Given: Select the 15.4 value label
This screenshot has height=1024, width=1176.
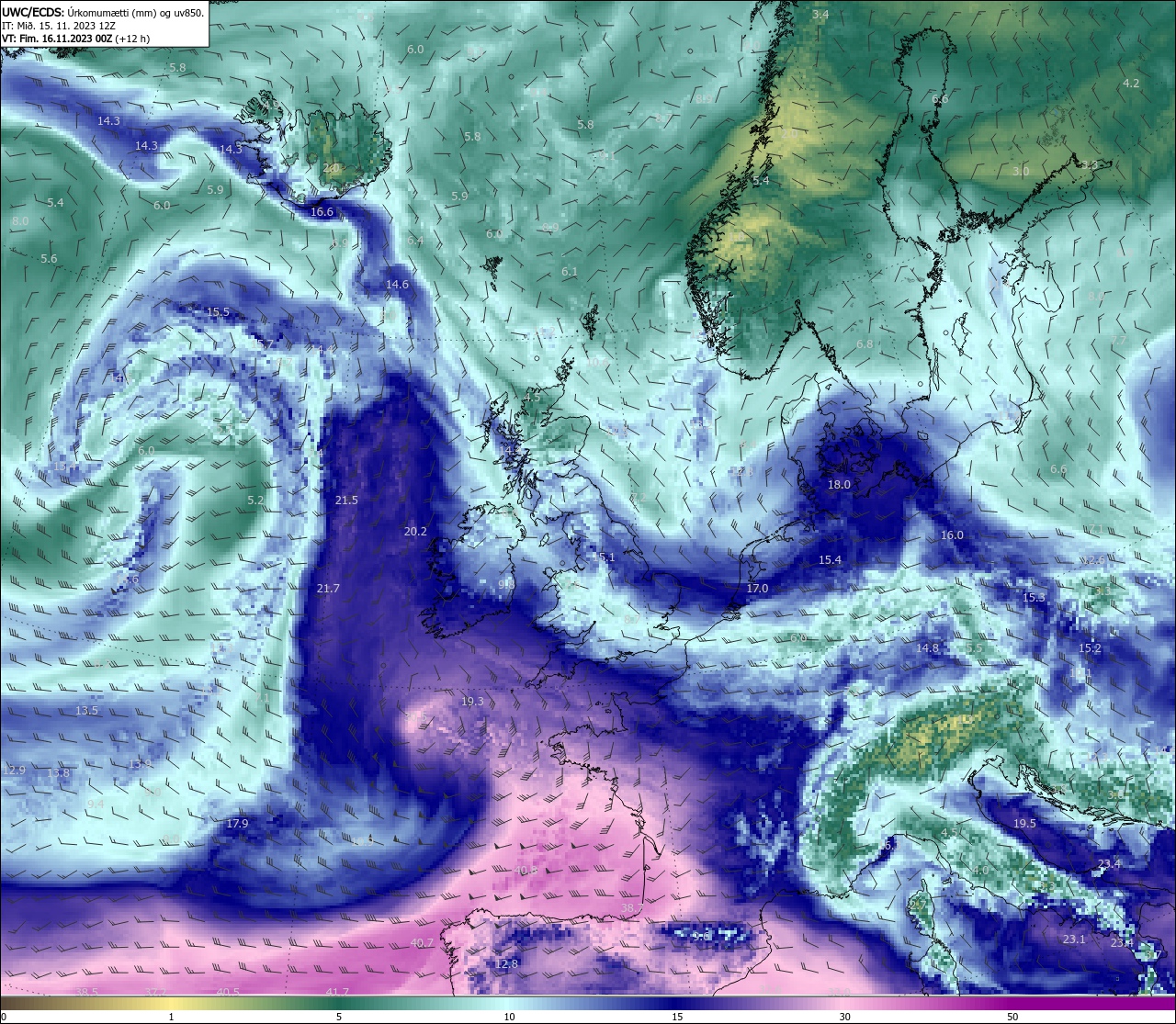Looking at the screenshot, I should (831, 559).
